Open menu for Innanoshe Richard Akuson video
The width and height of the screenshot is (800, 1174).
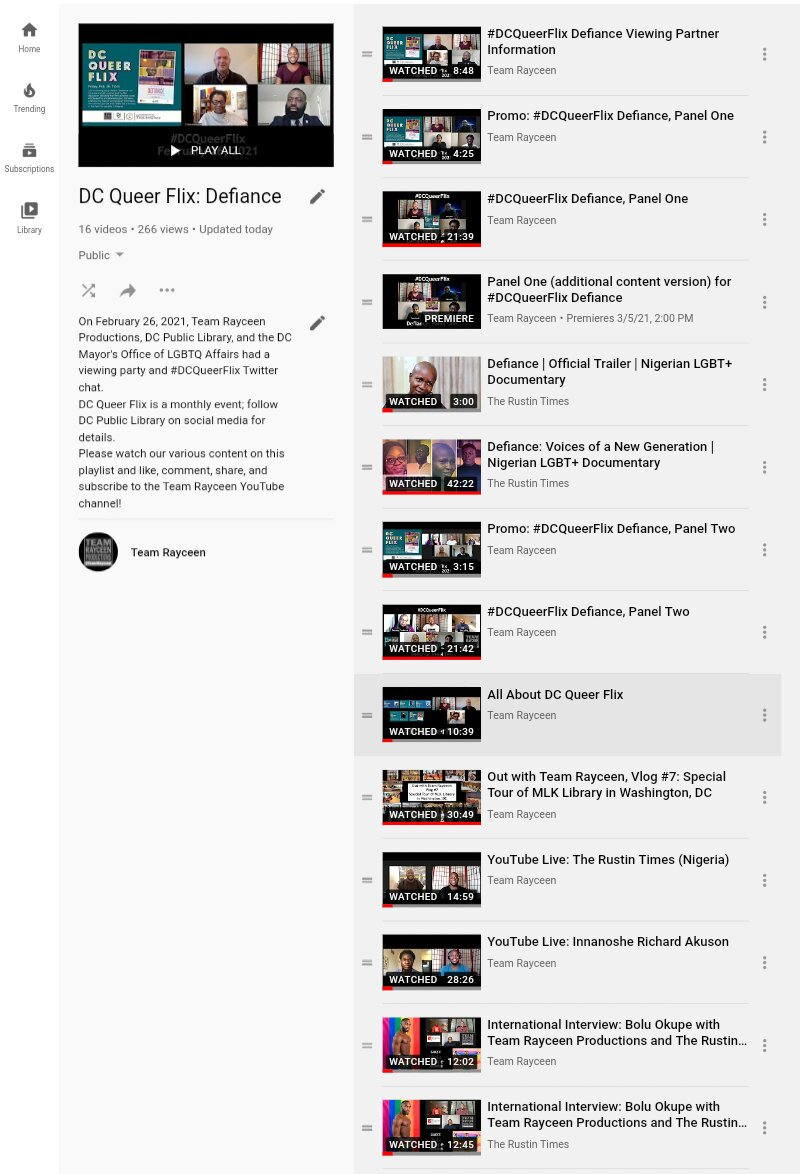tap(764, 963)
